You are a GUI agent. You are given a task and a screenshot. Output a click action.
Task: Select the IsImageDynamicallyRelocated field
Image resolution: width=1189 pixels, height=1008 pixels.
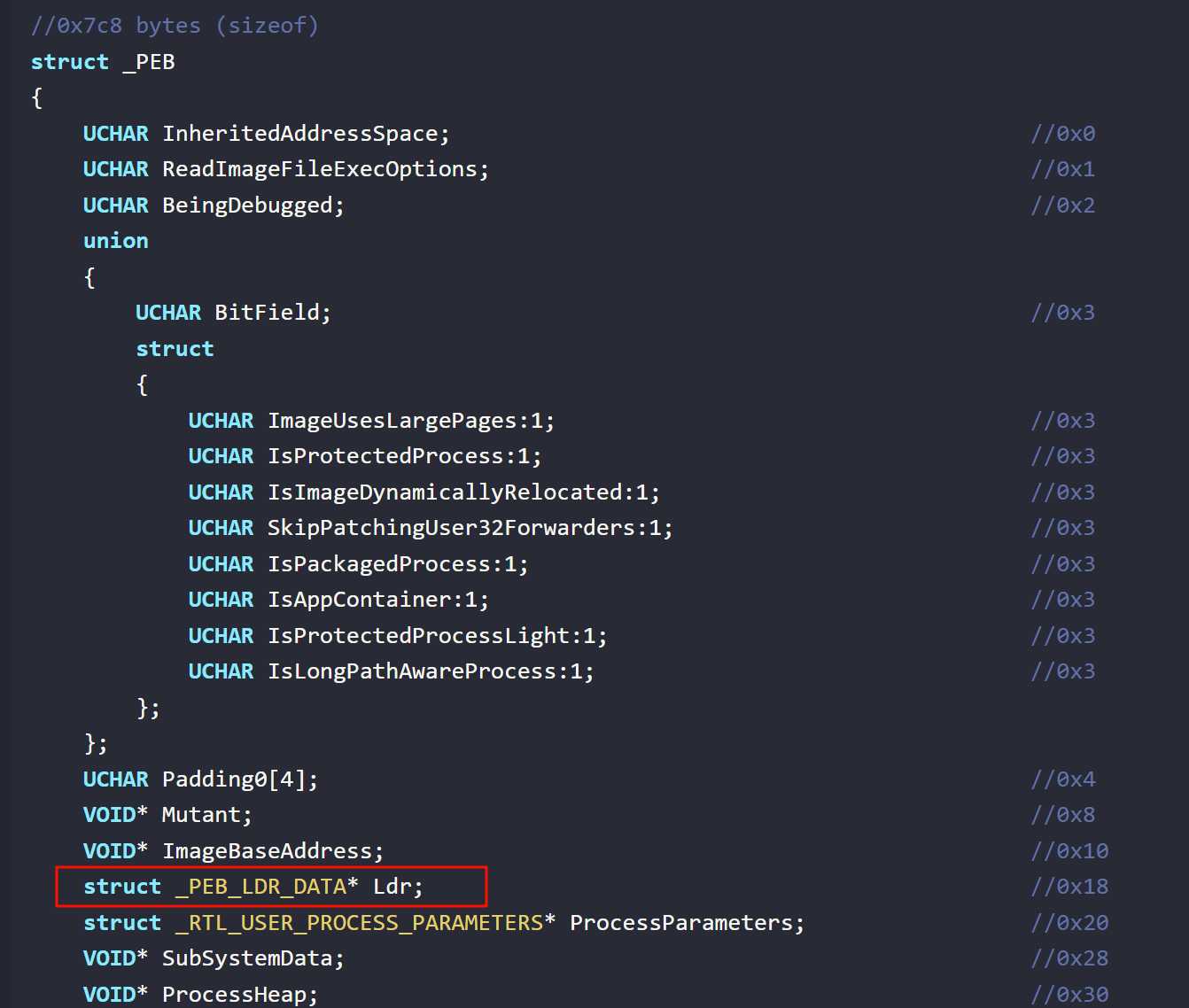(x=445, y=492)
